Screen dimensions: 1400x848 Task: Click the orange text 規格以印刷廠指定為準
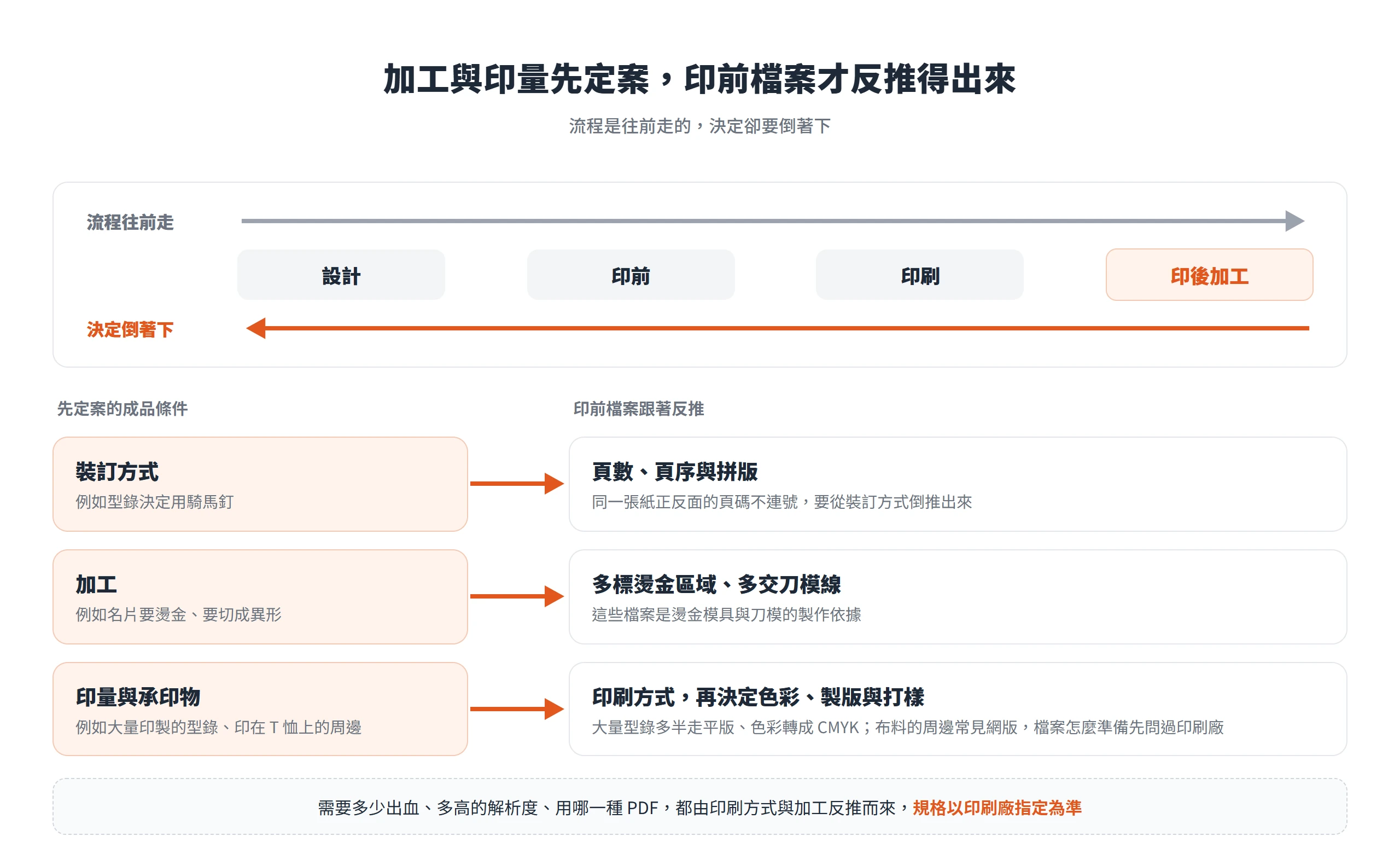(997, 808)
